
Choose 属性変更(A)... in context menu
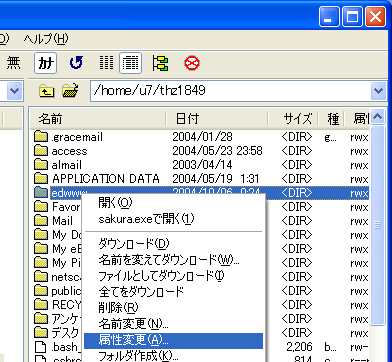coord(173,340)
